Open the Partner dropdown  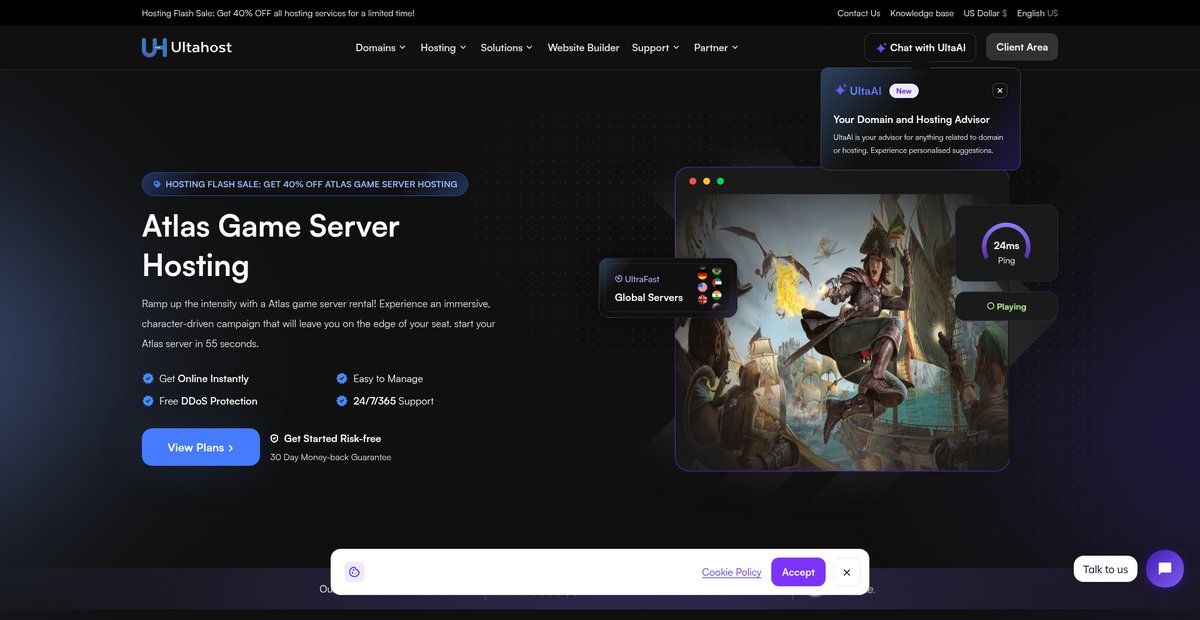click(x=716, y=47)
